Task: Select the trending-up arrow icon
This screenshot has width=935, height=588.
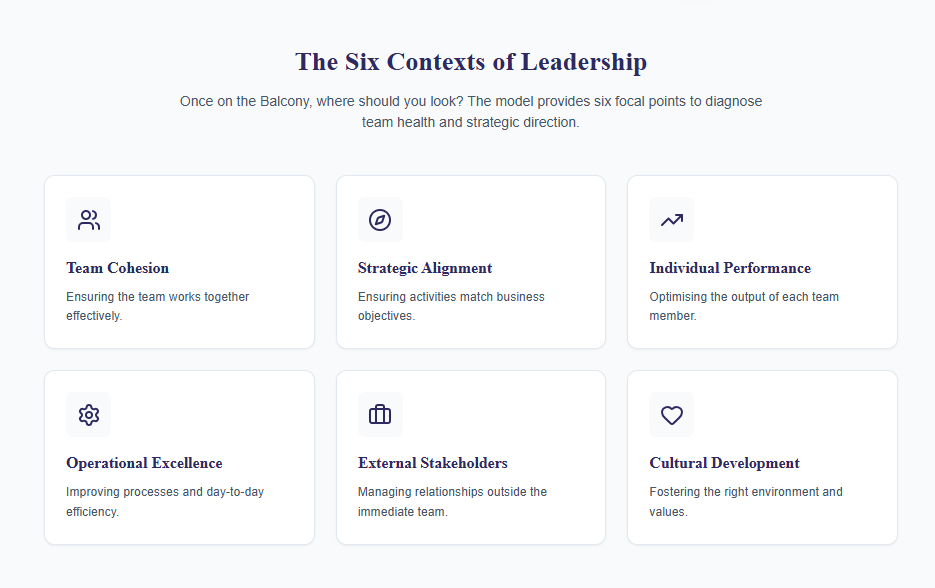Action: point(672,220)
